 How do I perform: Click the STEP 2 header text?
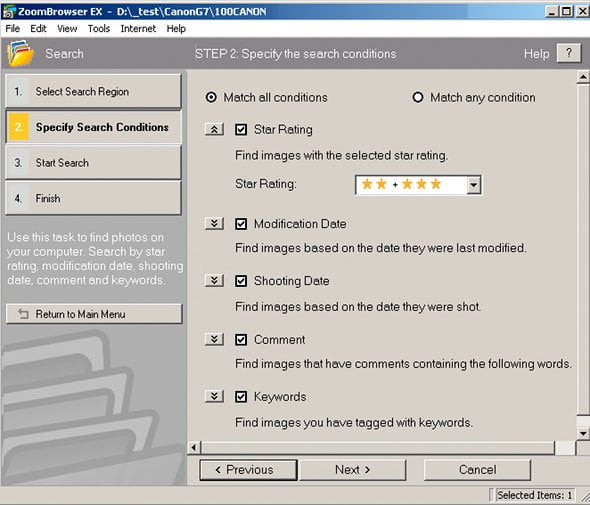coord(295,54)
